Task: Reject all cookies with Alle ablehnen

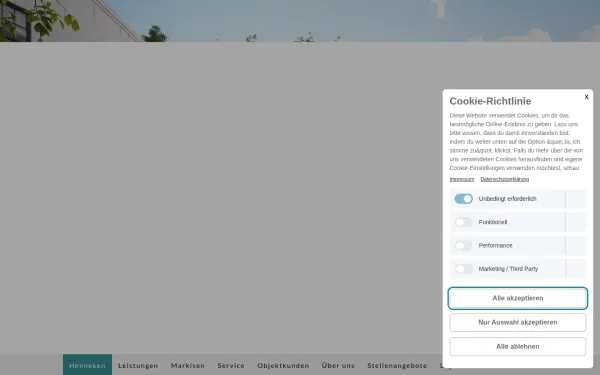Action: coord(517,346)
